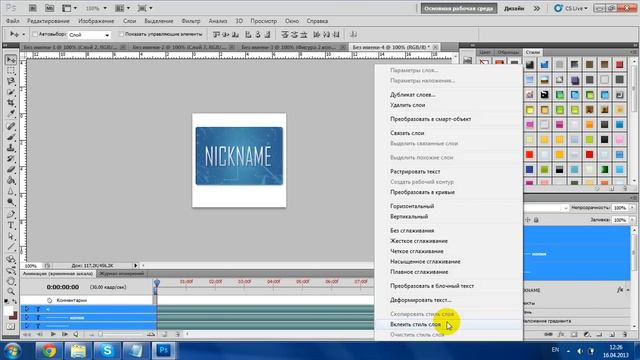Play the animation timeline
This screenshot has width=640, height=360.
click(53, 334)
